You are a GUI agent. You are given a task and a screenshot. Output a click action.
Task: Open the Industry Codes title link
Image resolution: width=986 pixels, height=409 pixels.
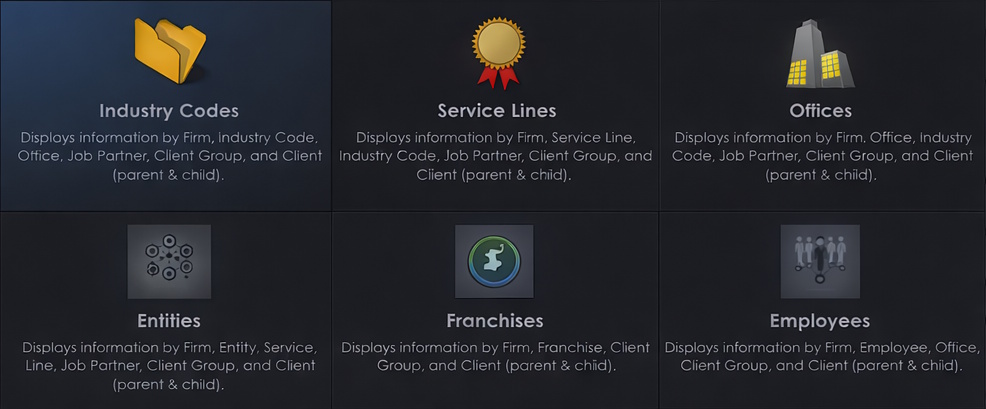tap(169, 110)
